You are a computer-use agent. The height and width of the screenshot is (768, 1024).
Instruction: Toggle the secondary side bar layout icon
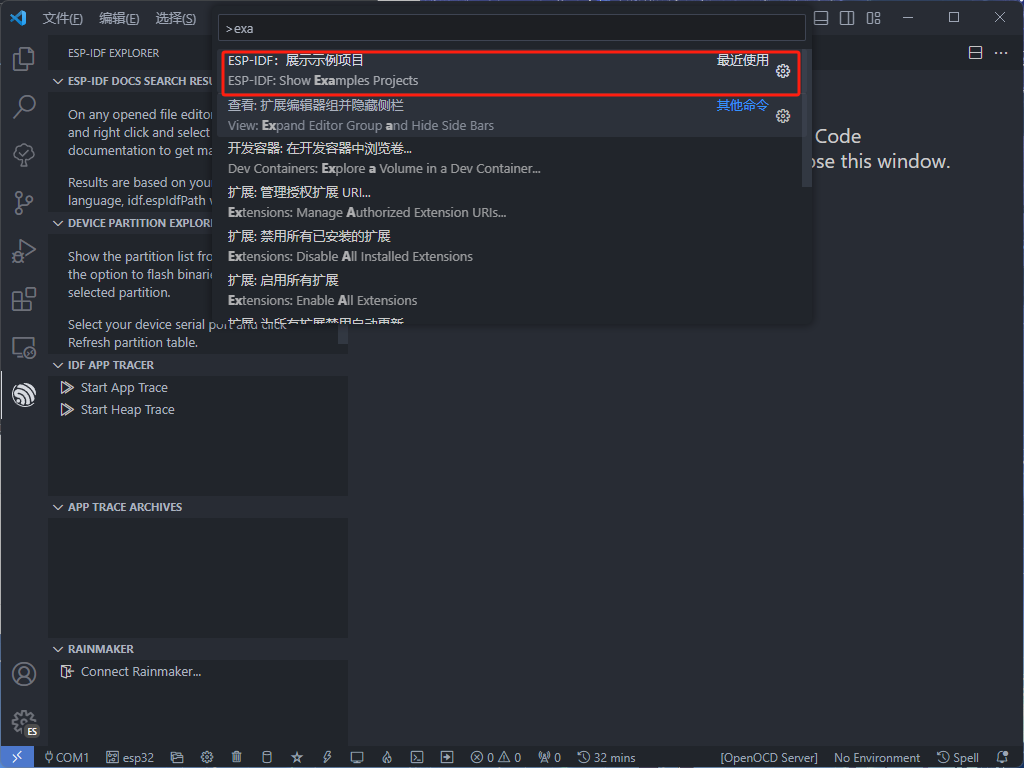[x=847, y=18]
